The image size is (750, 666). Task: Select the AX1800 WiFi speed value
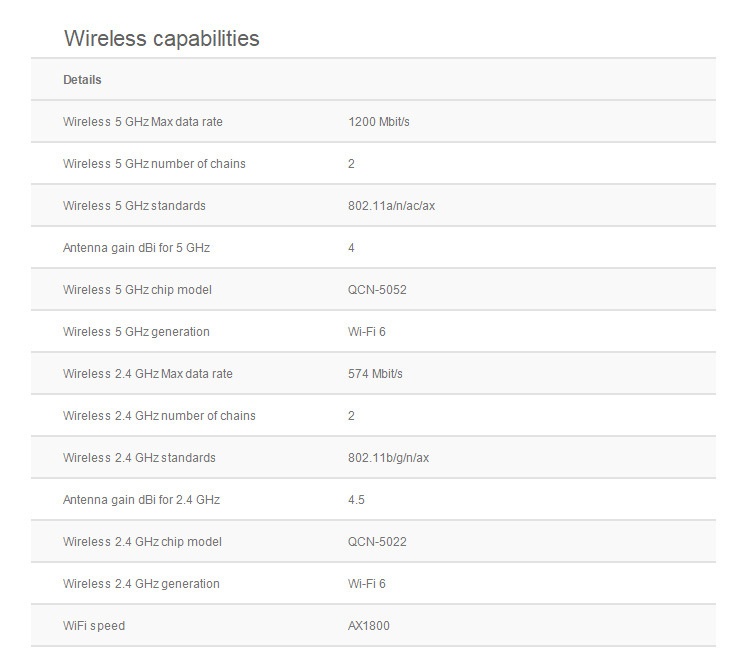368,626
